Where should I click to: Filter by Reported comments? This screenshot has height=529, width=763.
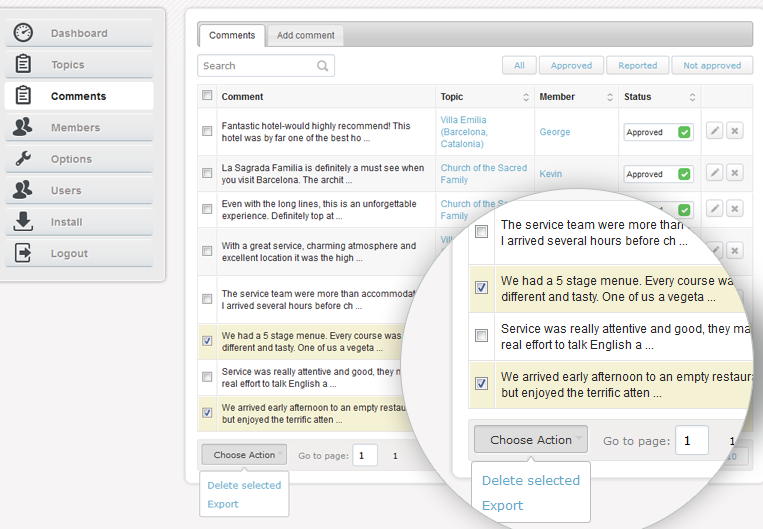pyautogui.click(x=637, y=65)
